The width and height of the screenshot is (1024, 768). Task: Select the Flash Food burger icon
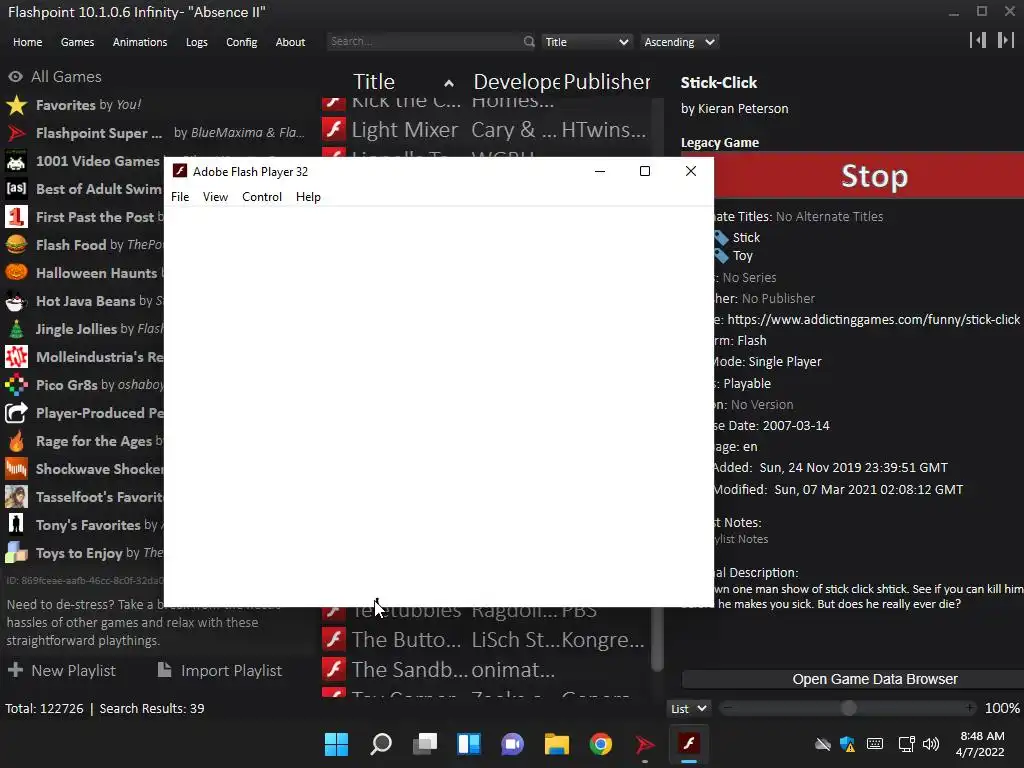pos(16,245)
